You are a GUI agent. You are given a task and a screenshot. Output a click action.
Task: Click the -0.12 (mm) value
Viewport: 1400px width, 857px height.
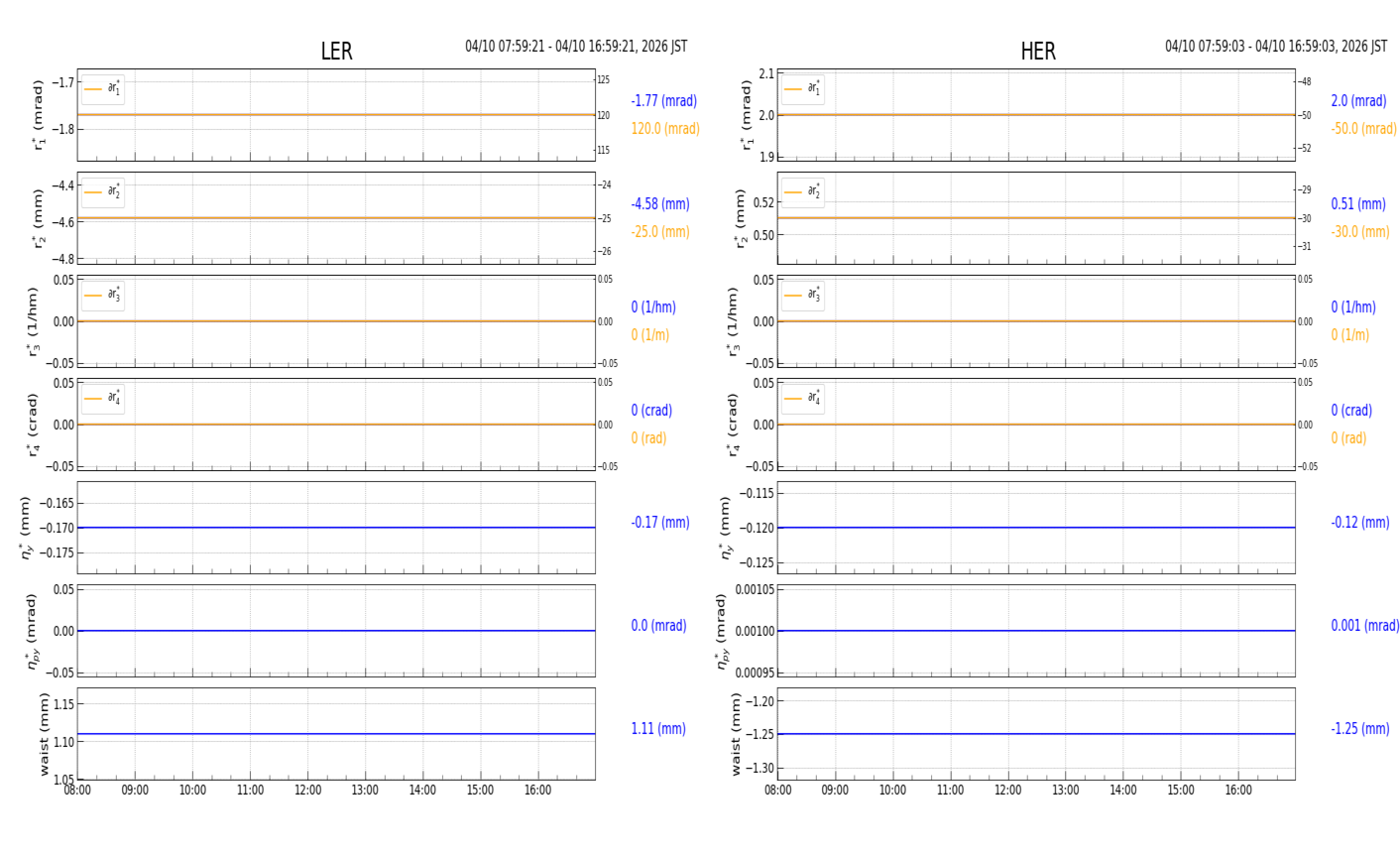(x=1360, y=523)
